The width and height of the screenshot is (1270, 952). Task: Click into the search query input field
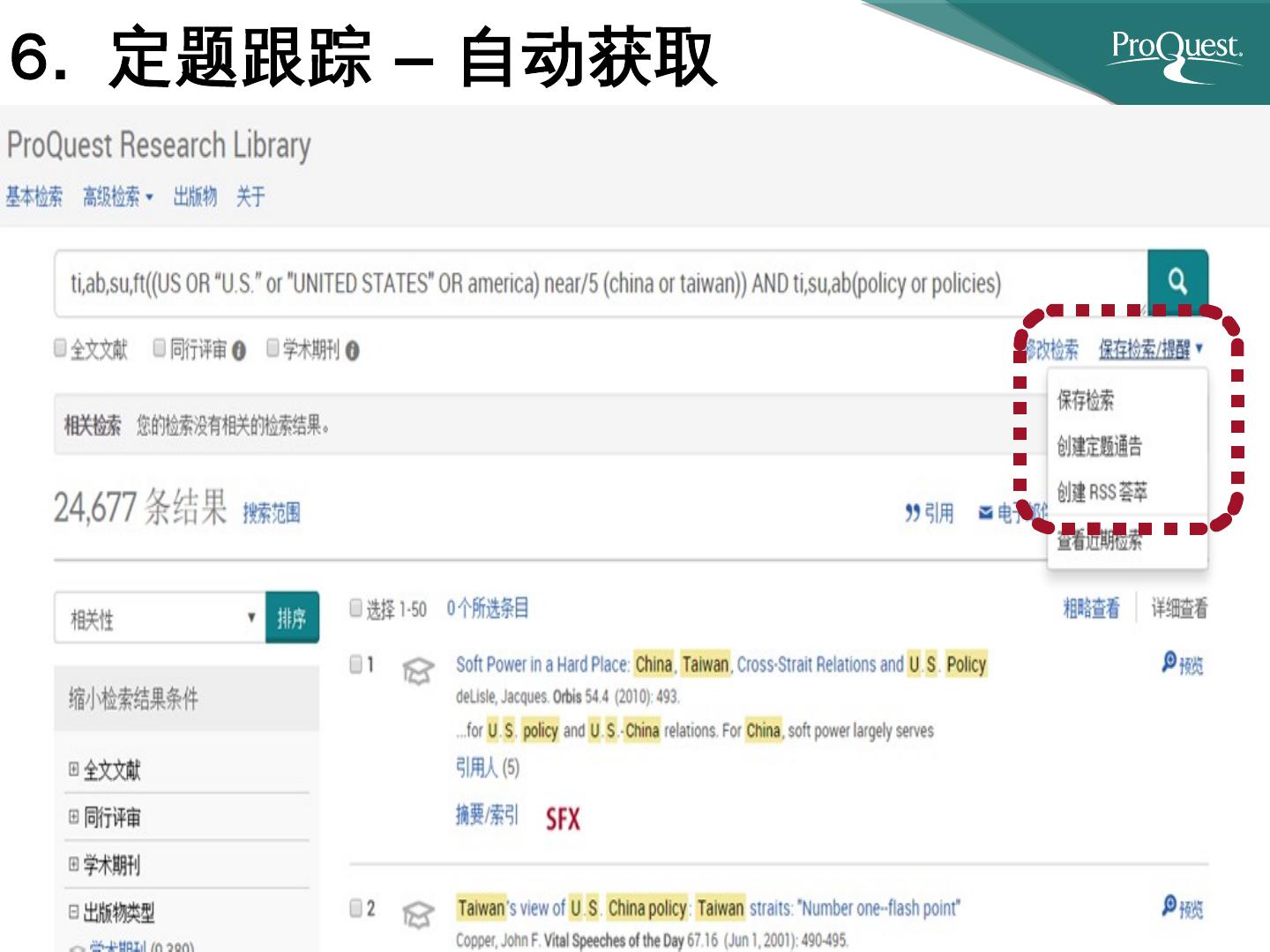click(x=601, y=283)
